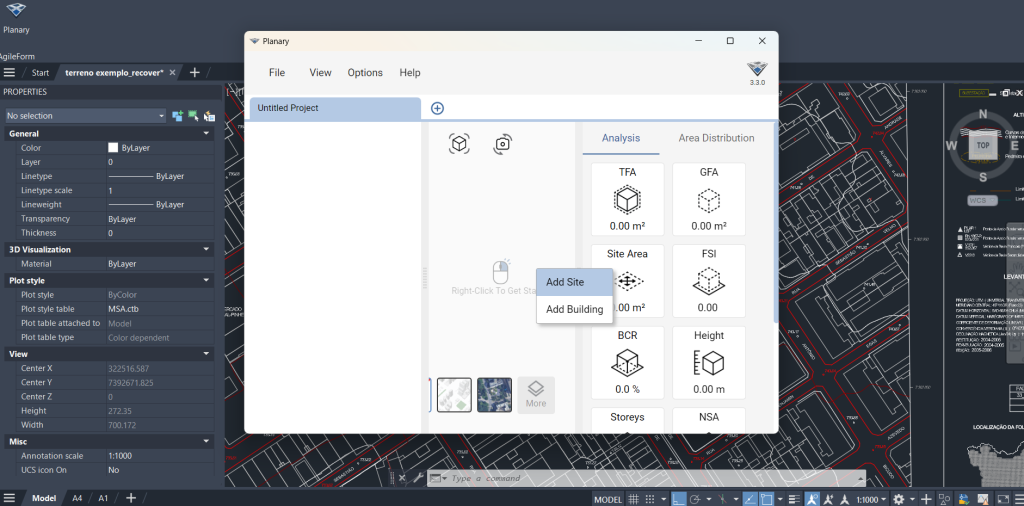
Task: Switch to the Area Distribution tab
Action: coord(716,138)
